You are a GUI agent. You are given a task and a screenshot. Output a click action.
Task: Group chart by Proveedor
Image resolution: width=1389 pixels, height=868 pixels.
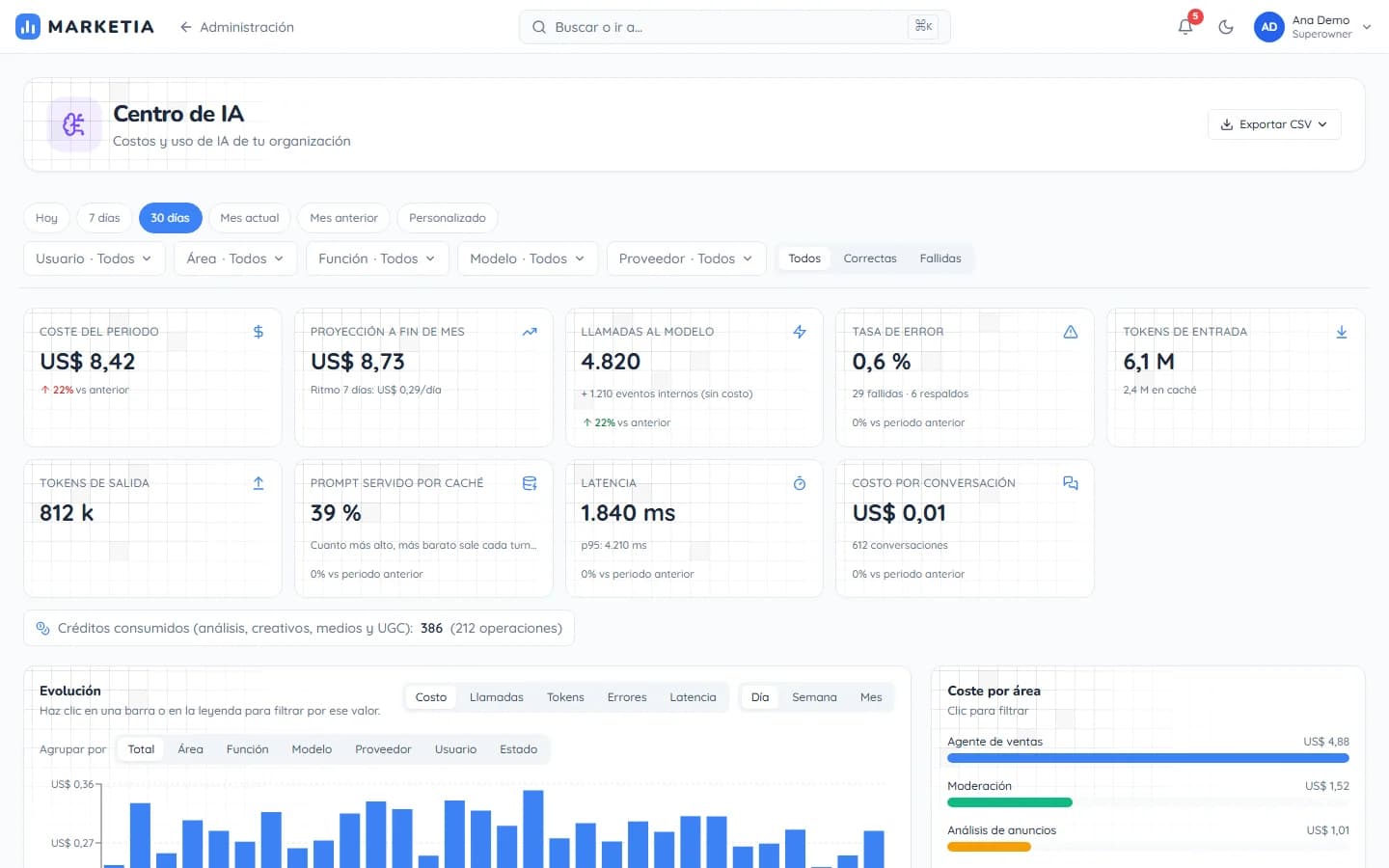pyautogui.click(x=383, y=749)
